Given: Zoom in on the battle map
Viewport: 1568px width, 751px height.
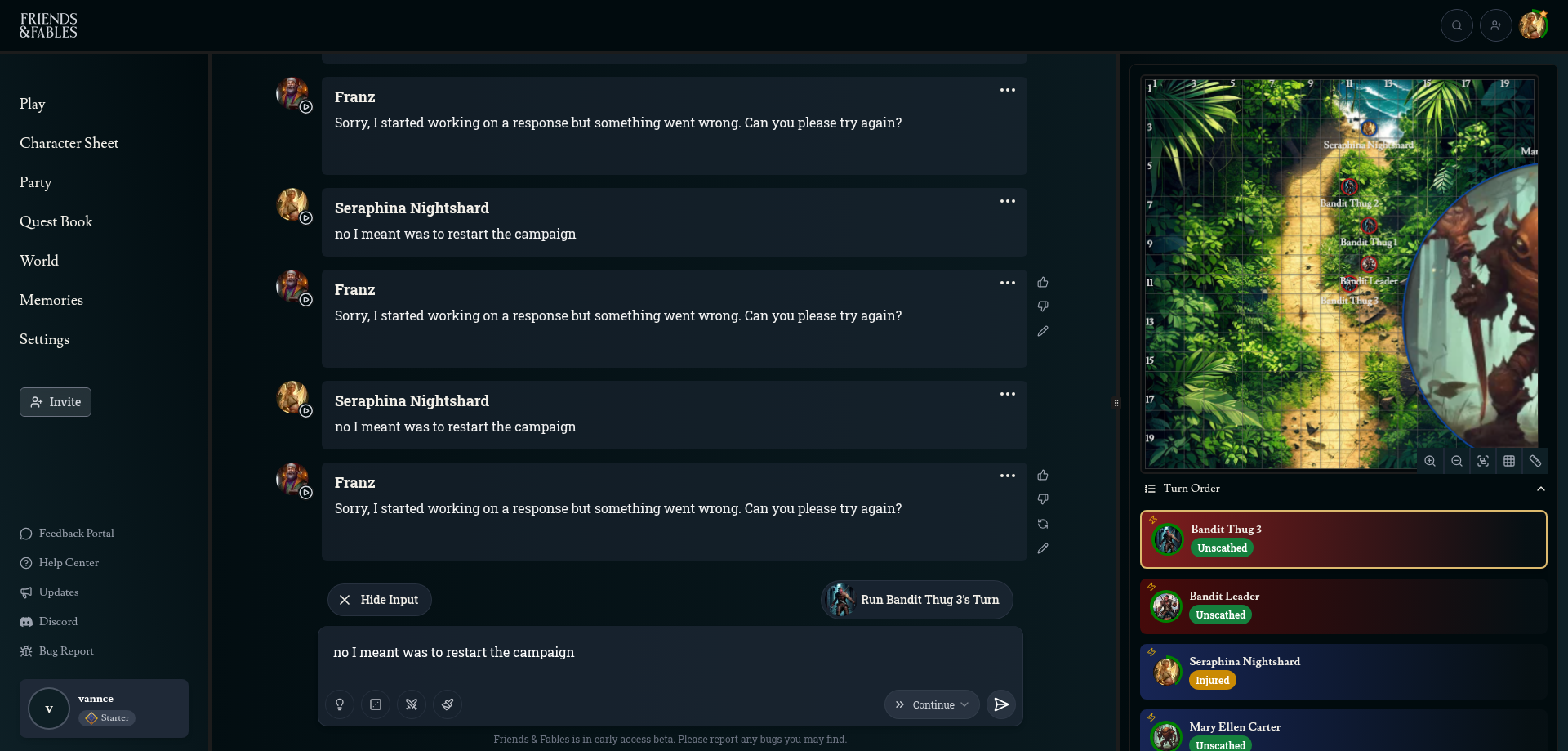Looking at the screenshot, I should click(x=1430, y=461).
